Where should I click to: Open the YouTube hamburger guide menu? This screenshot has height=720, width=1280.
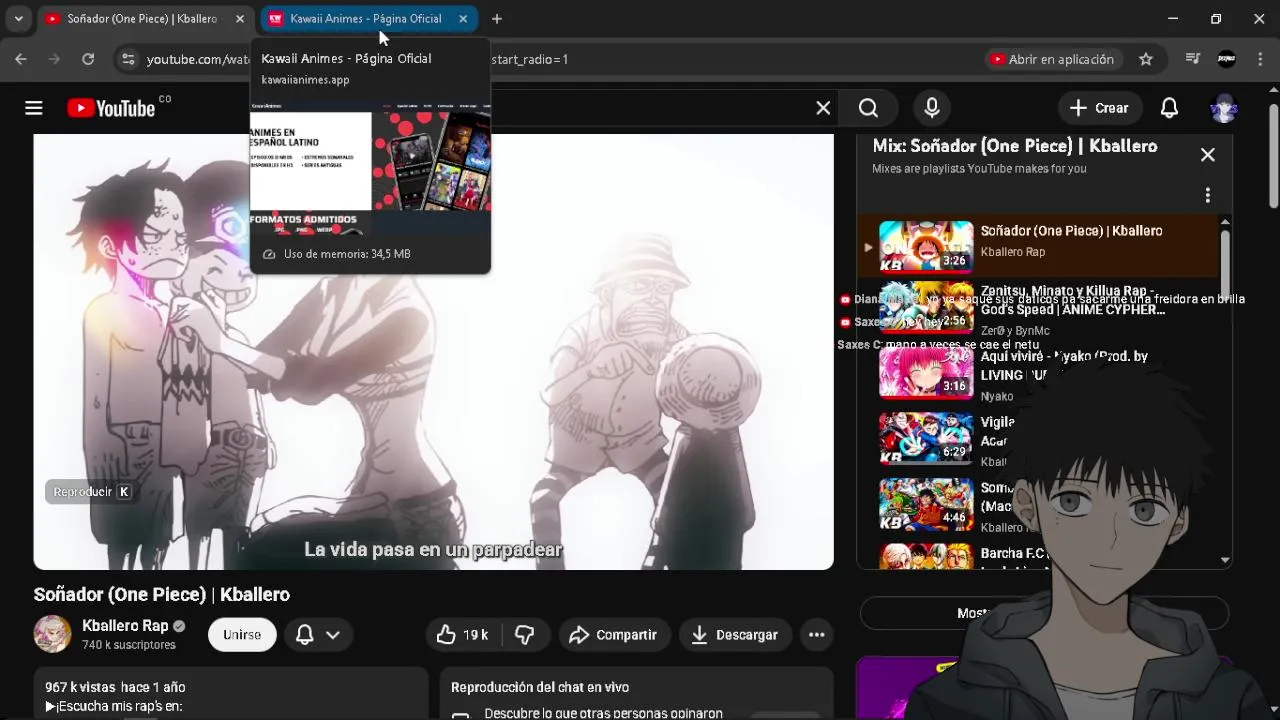(34, 108)
